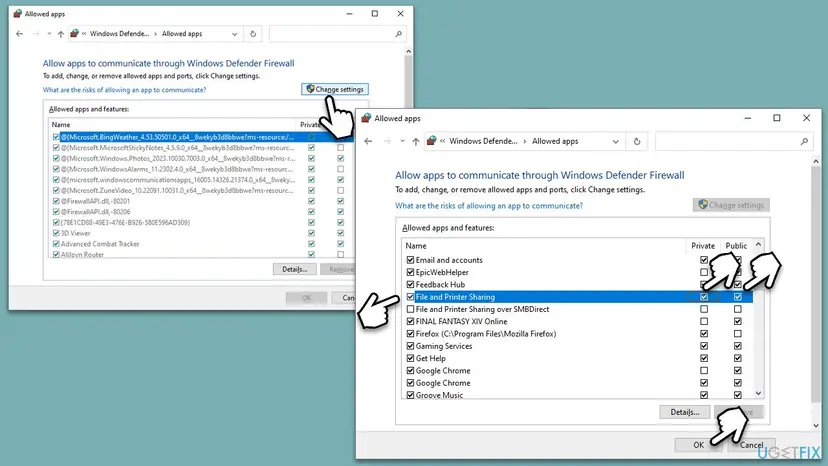Toggle Microsoft.MicrosoftStickyNotes checkbox in back window
Image resolution: width=828 pixels, height=466 pixels.
(56, 147)
